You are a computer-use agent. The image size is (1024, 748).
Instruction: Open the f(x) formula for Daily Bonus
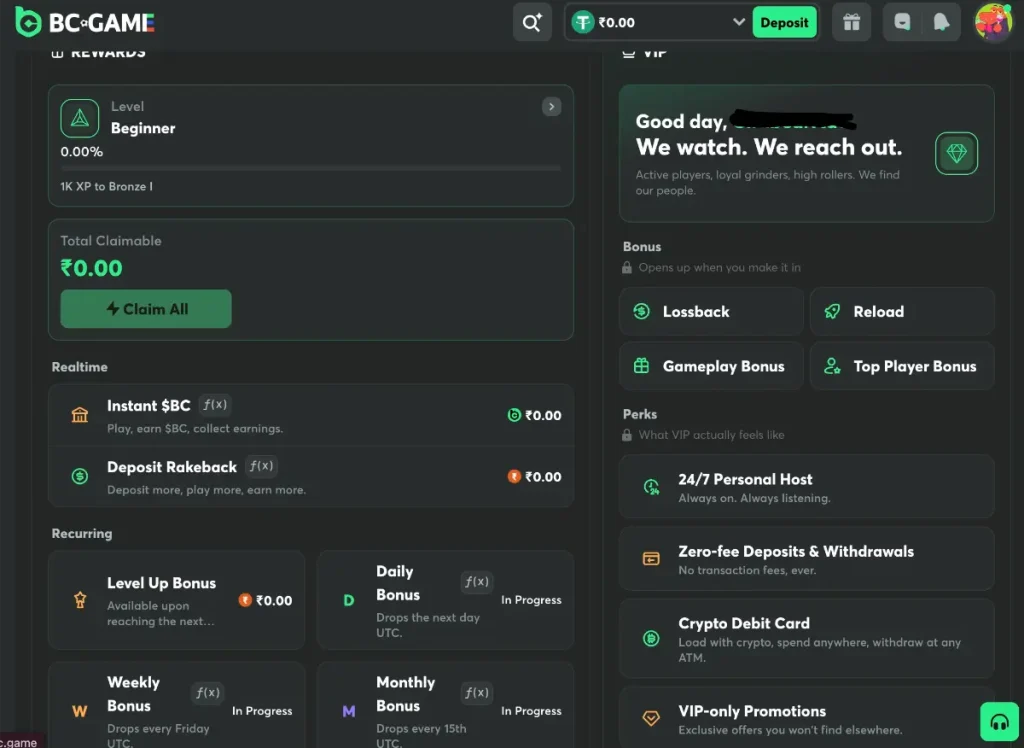pos(476,581)
